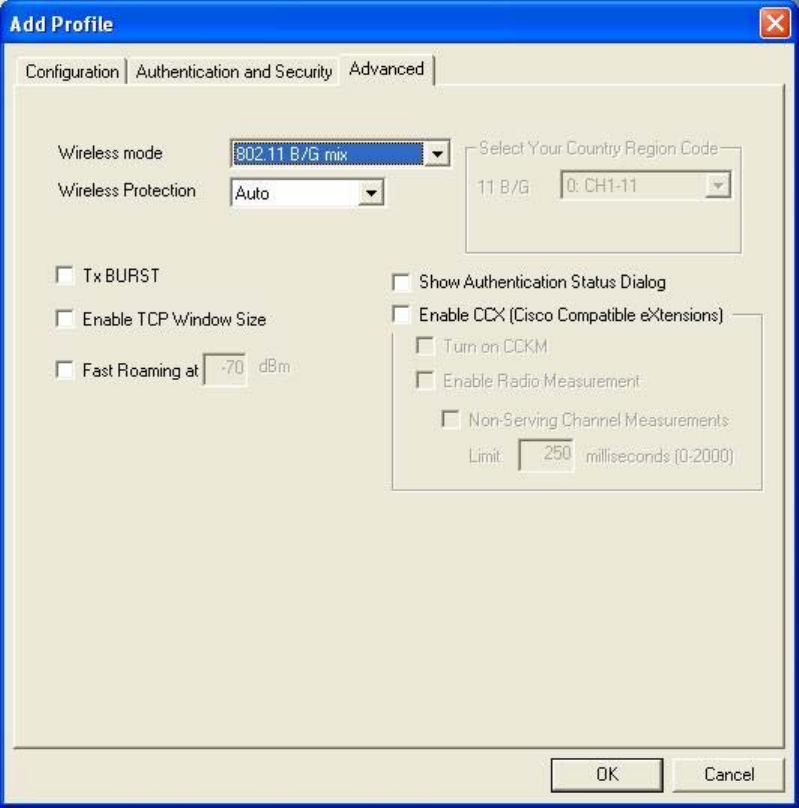Check Enable TCP Window Size

(x=66, y=320)
